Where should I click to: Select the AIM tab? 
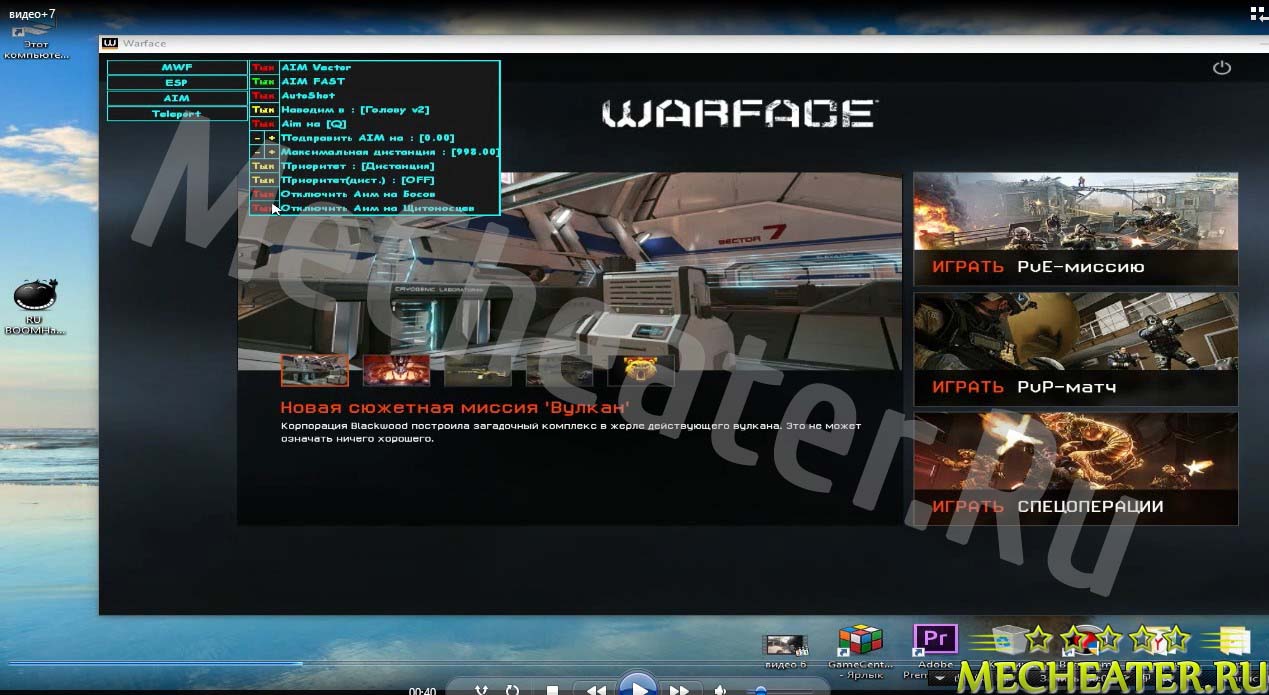click(x=177, y=98)
